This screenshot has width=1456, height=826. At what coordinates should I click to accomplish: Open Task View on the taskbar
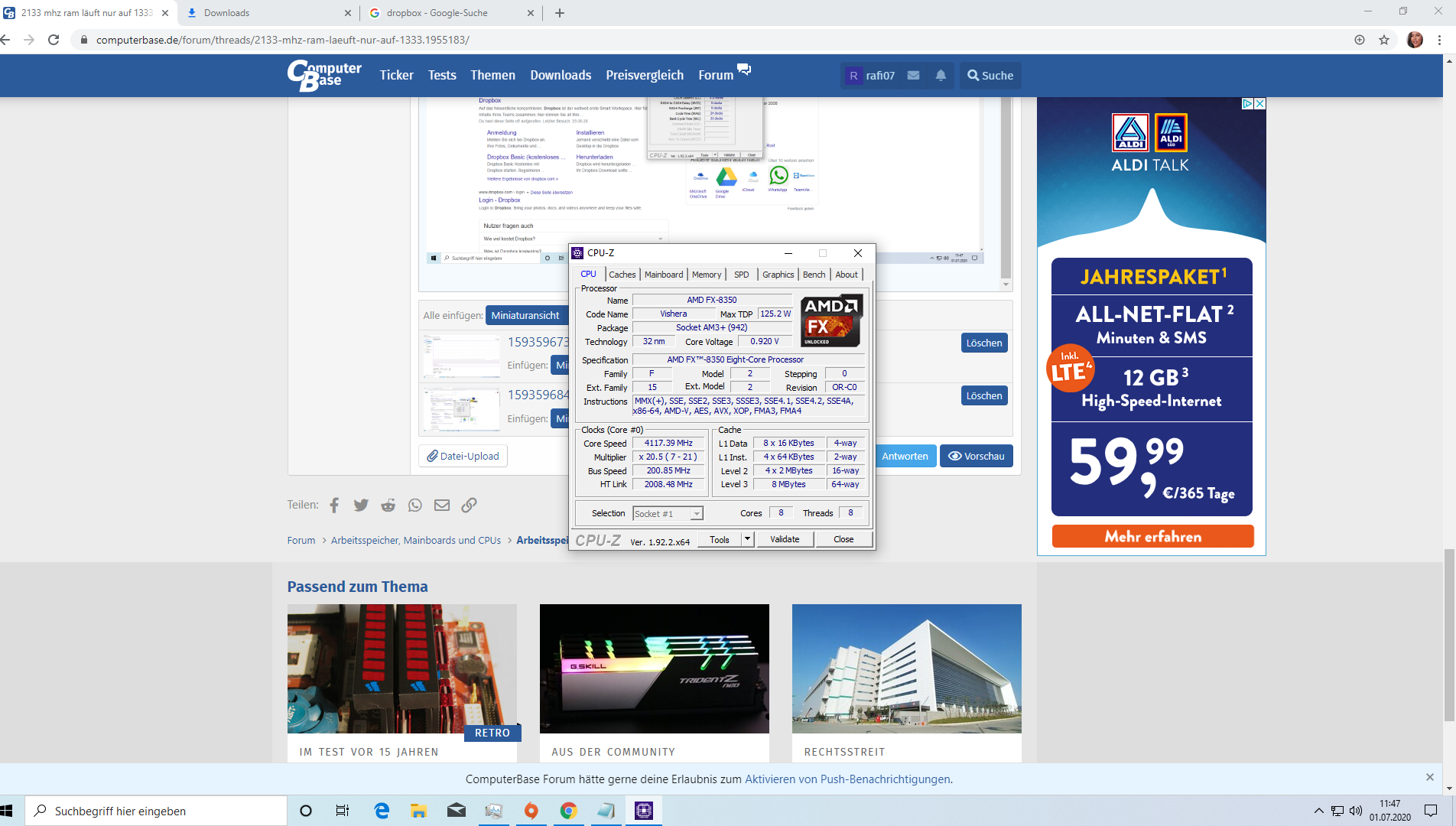tap(343, 811)
